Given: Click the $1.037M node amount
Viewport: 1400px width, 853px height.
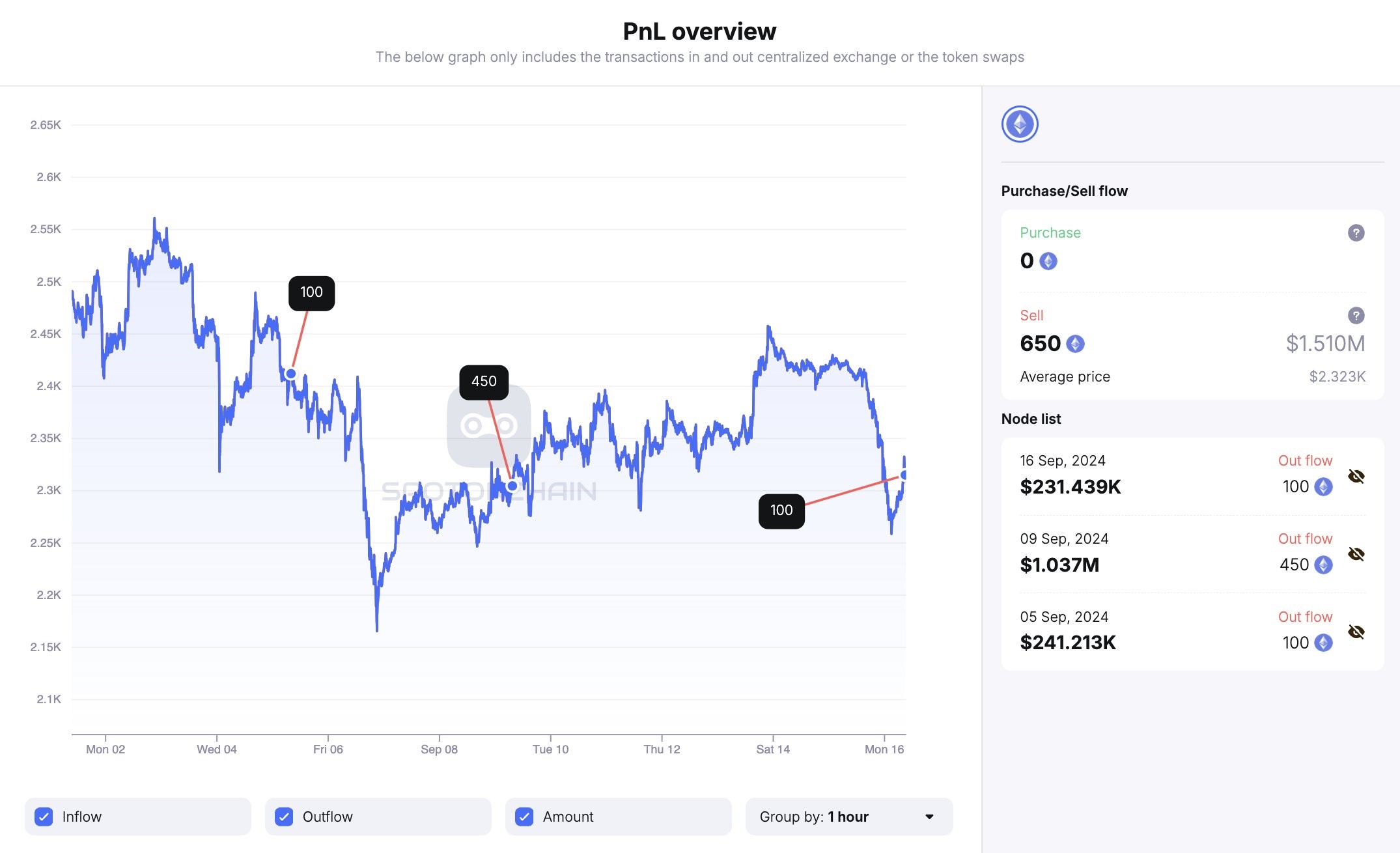Looking at the screenshot, I should point(1059,565).
